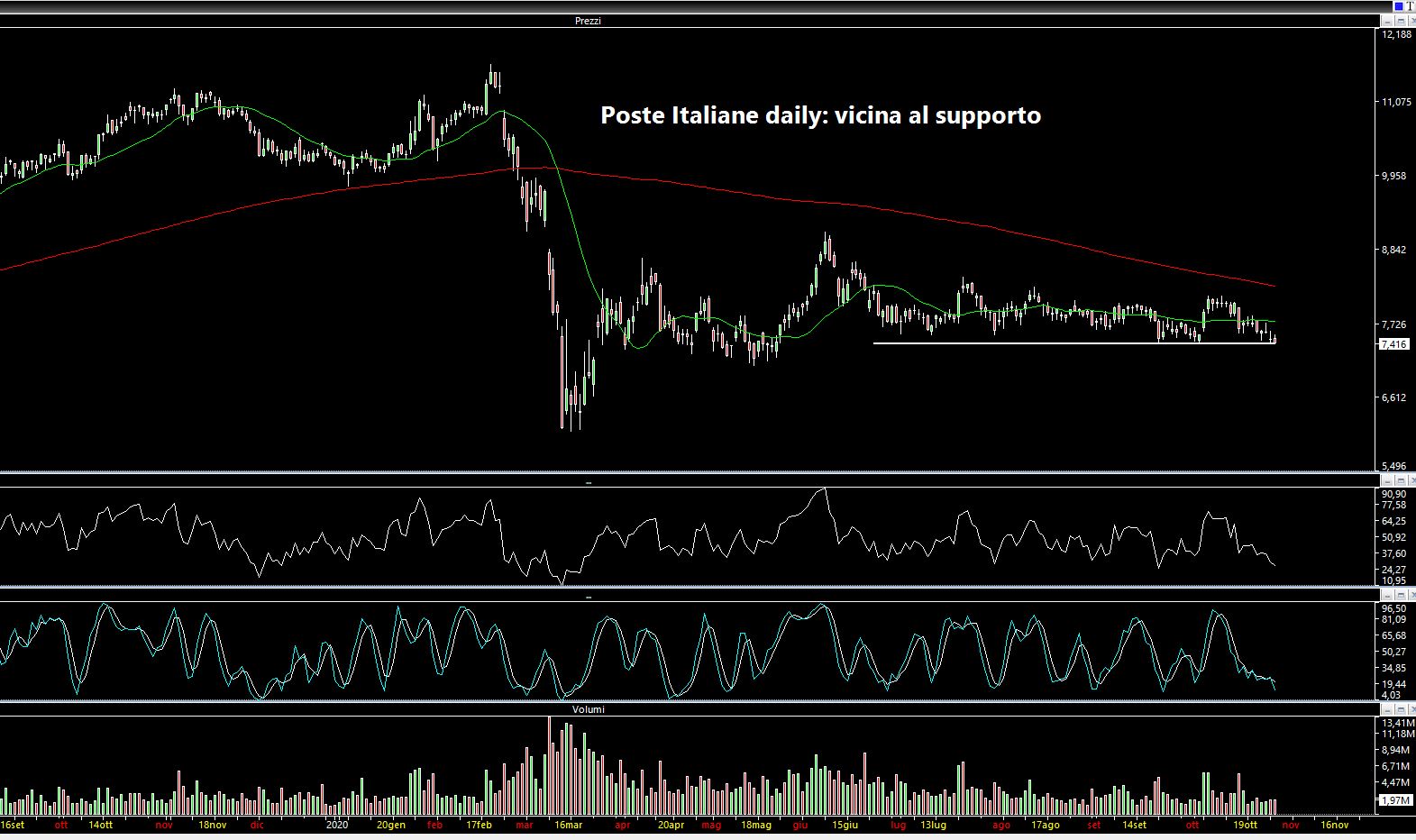This screenshot has height=840, width=1416.
Task: Click the 14set date label
Action: 1134,825
